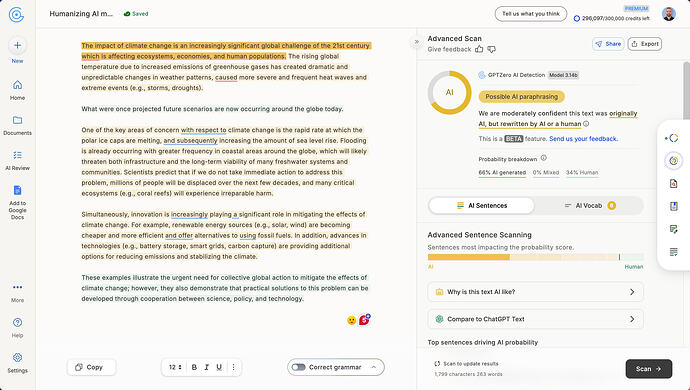Click underlined word 'caused' in text
The image size is (690, 390).
point(226,77)
